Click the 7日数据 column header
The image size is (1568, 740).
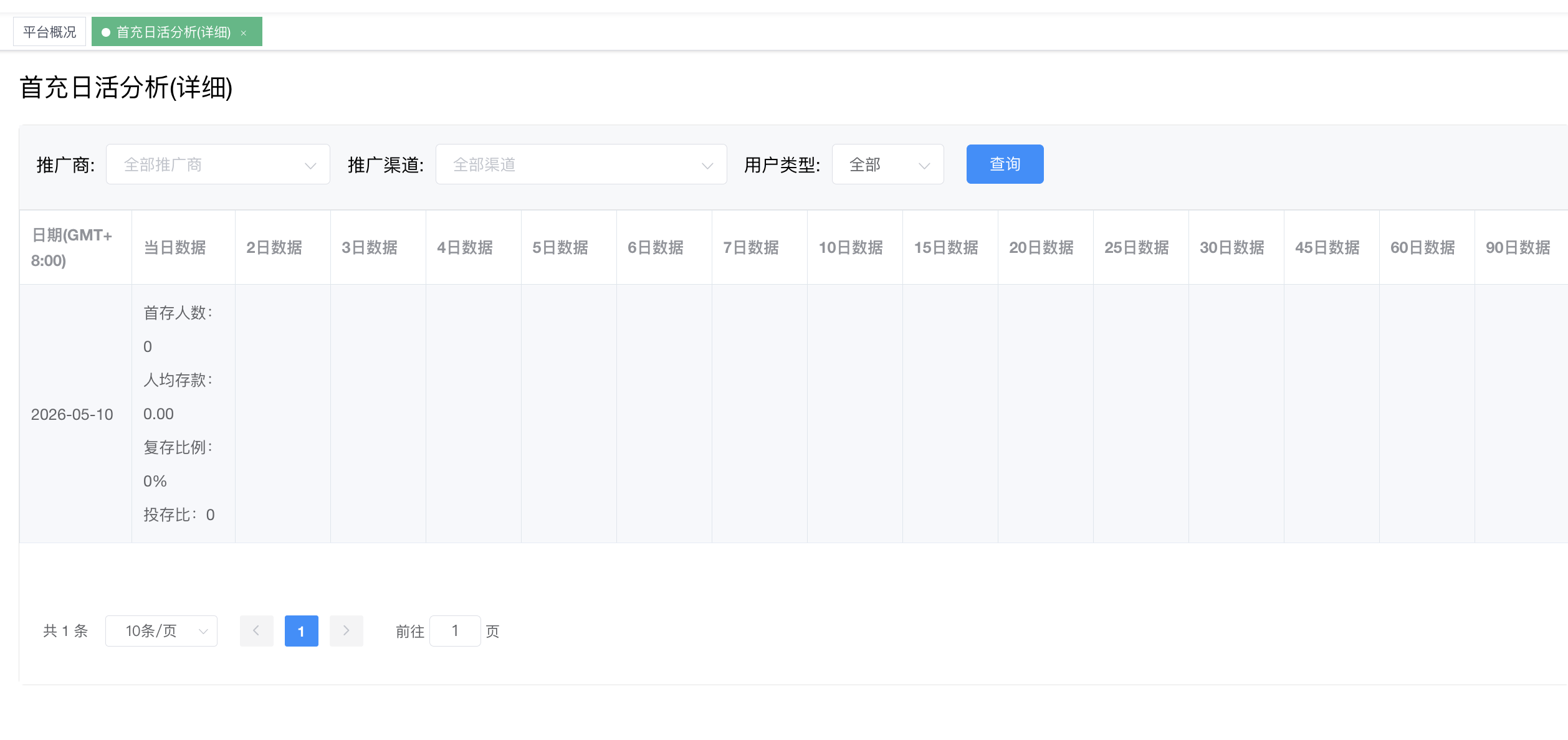click(760, 248)
